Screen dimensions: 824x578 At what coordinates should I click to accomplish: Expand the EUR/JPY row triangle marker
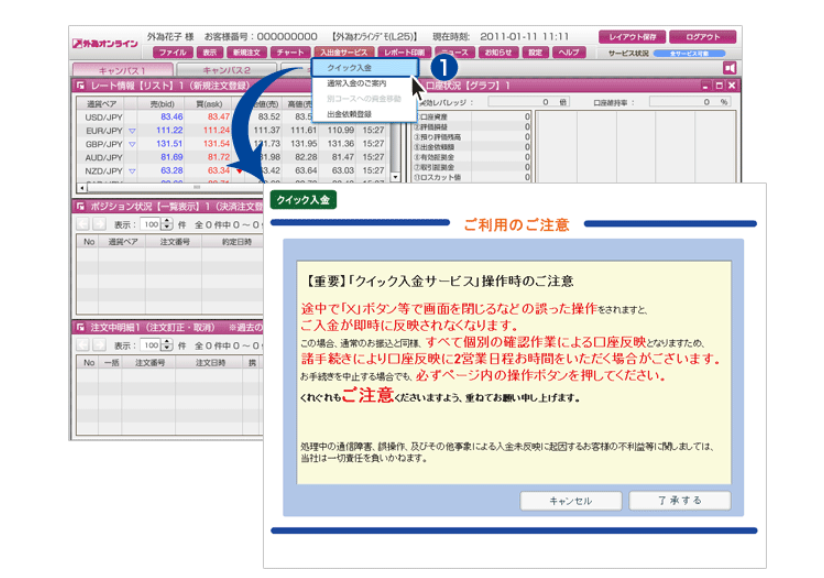(133, 130)
